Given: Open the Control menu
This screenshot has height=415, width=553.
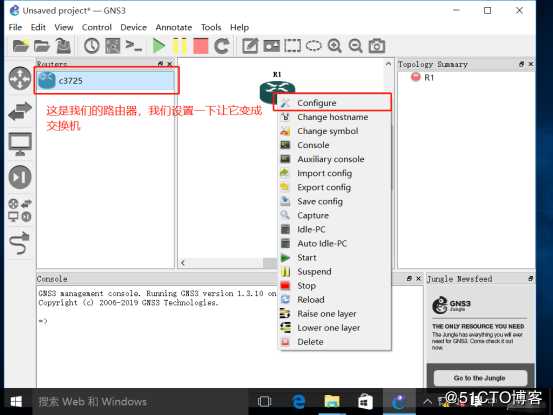Looking at the screenshot, I should 97,27.
